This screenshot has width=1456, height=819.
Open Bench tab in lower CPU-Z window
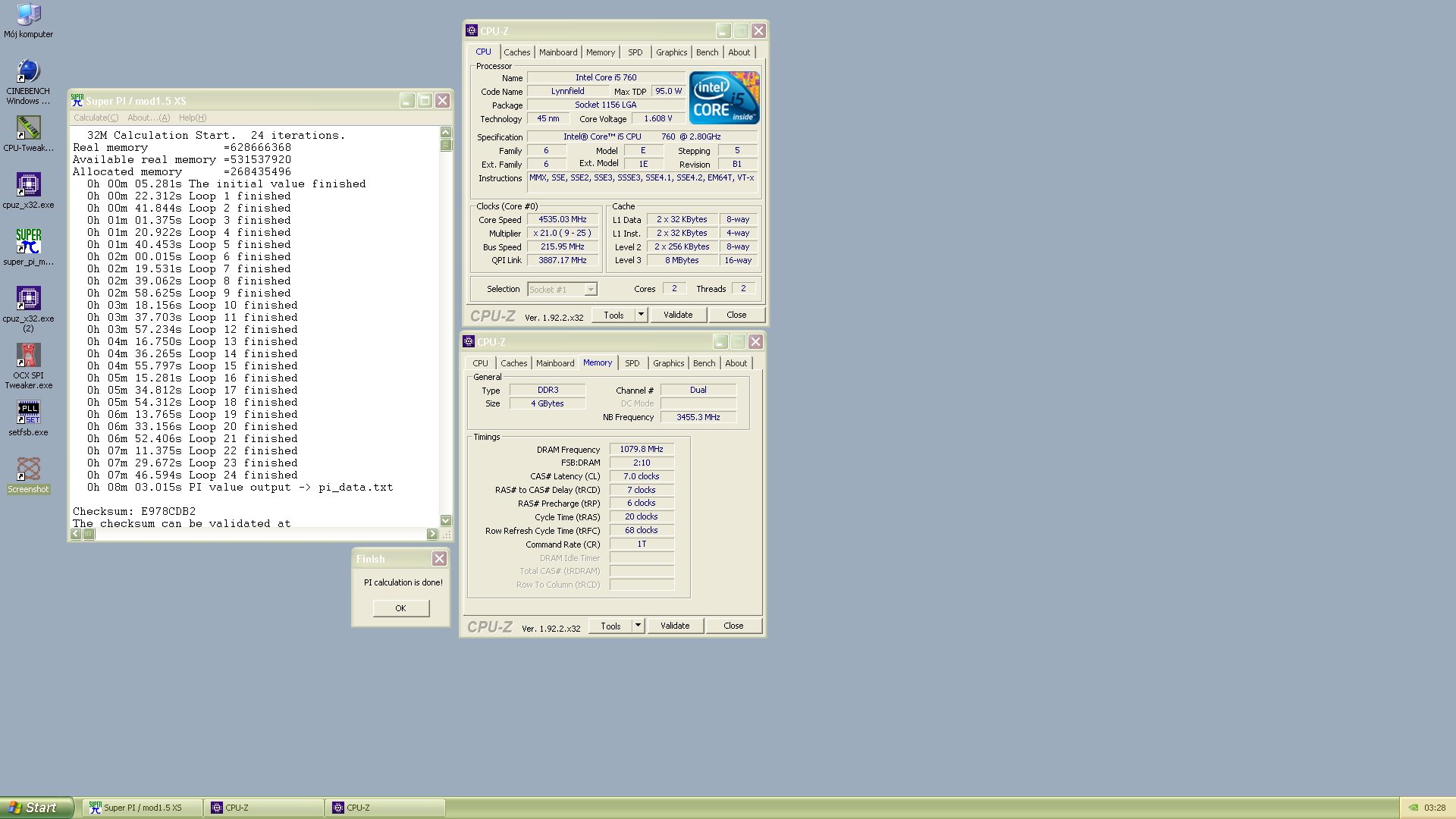tap(704, 363)
